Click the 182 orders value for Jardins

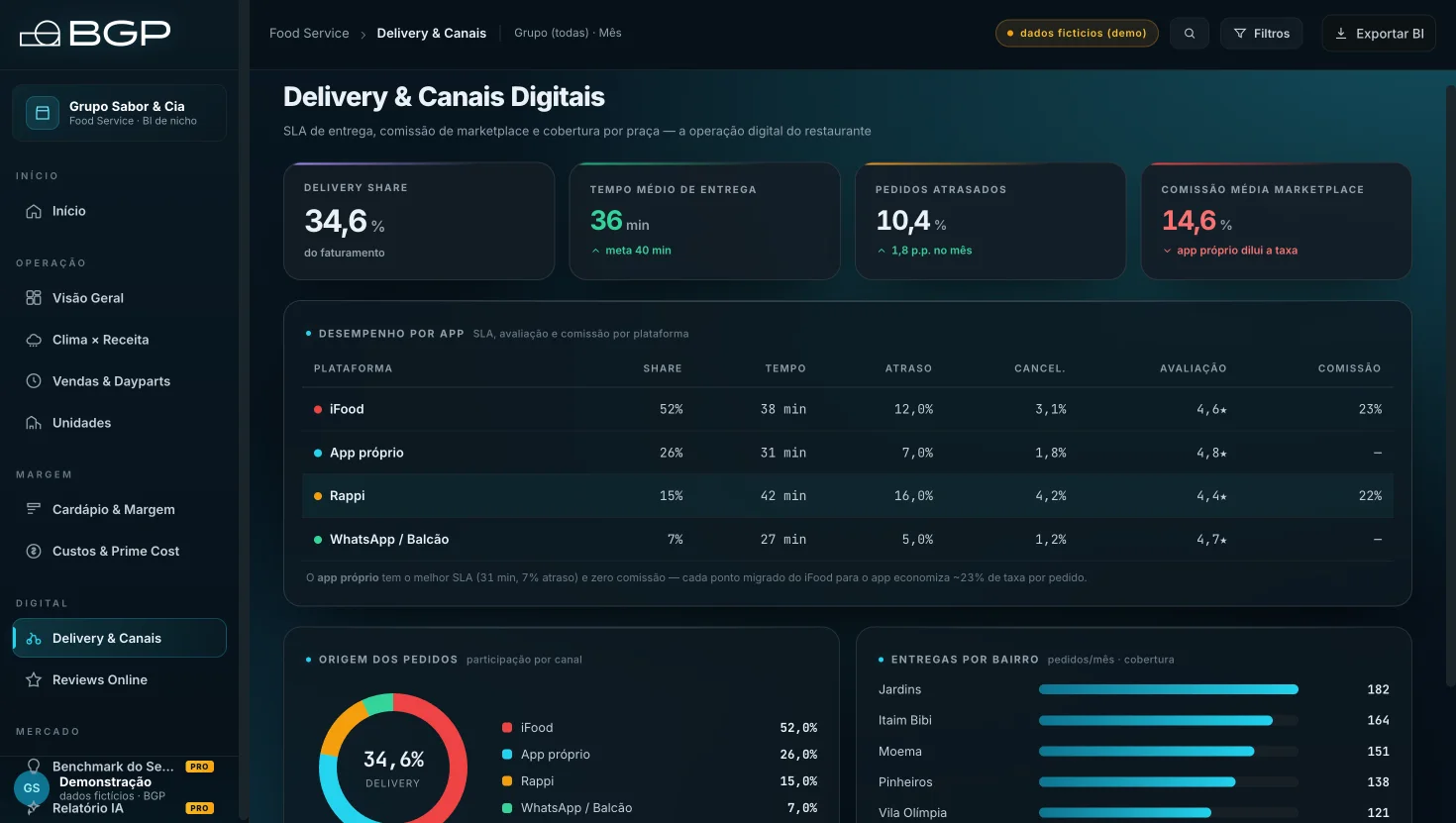click(x=1378, y=689)
